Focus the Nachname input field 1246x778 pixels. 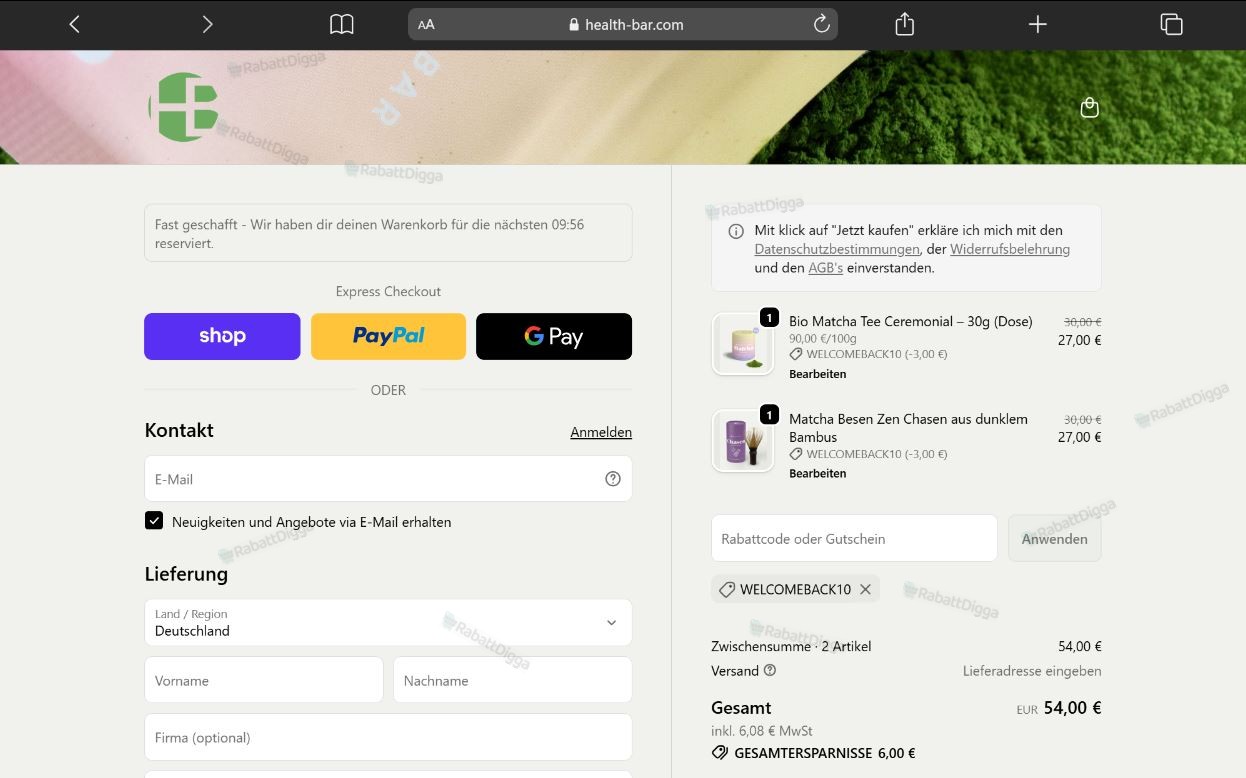(512, 680)
